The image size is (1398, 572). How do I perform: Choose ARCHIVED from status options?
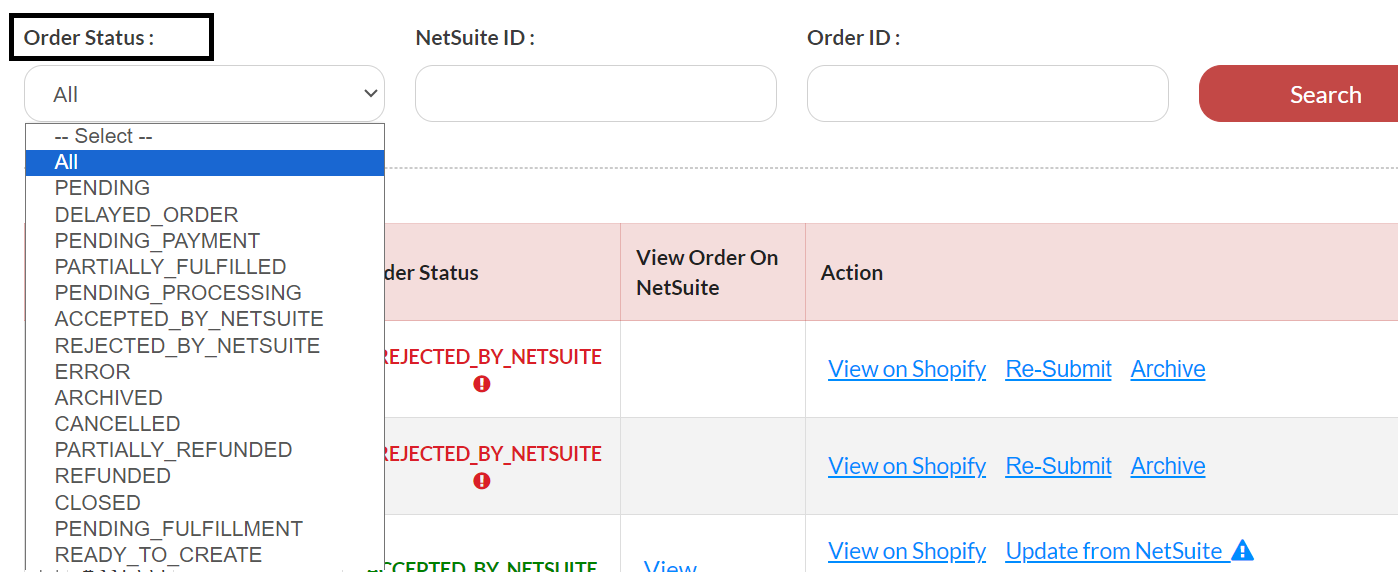(108, 398)
